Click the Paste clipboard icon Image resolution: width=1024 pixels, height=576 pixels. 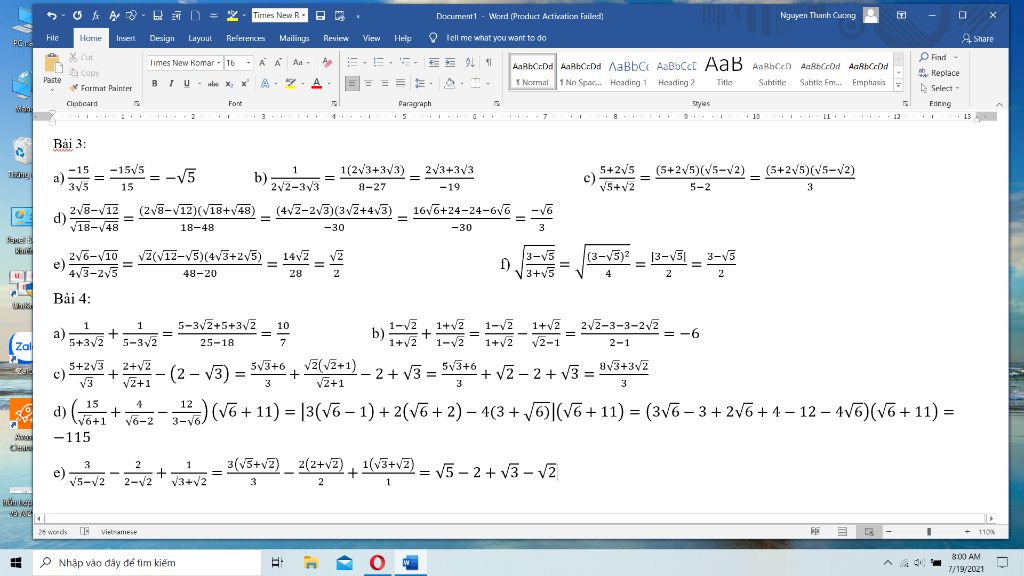tap(52, 64)
